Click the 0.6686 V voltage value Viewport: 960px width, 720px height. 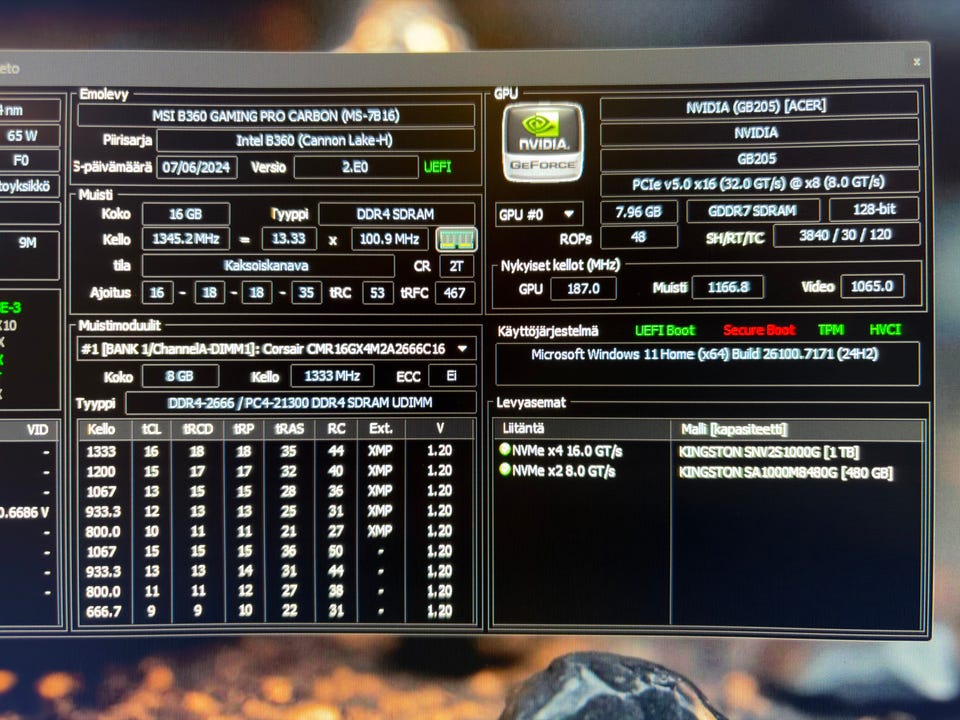point(24,512)
